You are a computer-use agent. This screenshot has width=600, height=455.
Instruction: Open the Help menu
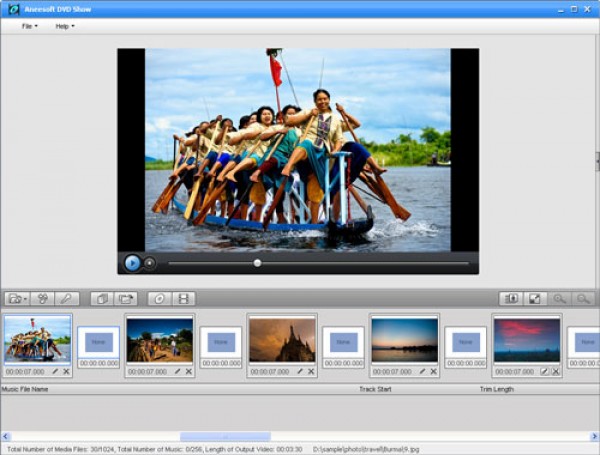[x=64, y=26]
